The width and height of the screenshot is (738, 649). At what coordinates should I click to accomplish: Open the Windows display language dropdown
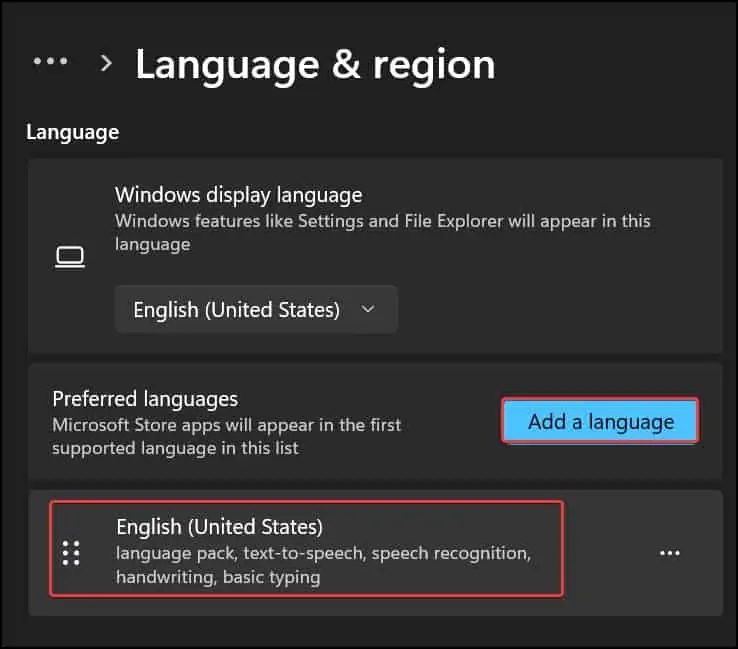tap(256, 309)
